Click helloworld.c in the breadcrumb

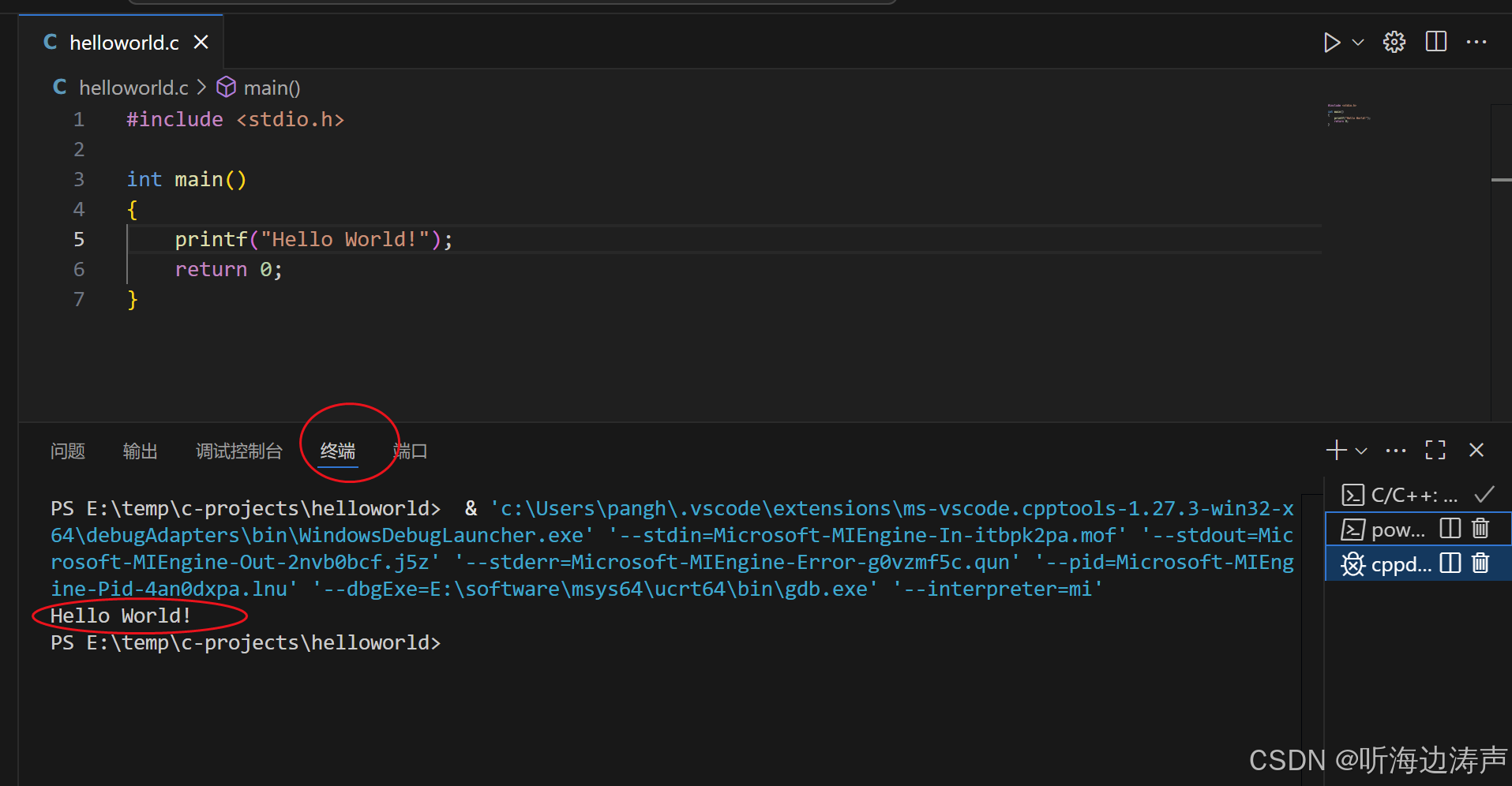point(133,88)
